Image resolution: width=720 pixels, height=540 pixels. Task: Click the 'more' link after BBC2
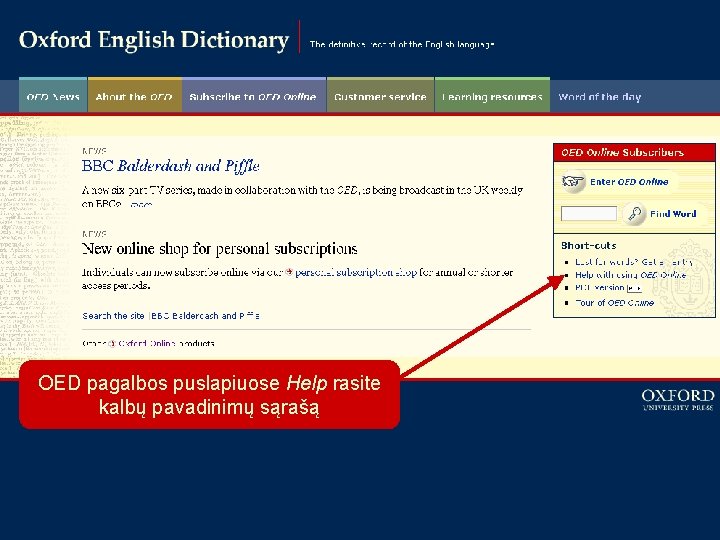[x=140, y=204]
